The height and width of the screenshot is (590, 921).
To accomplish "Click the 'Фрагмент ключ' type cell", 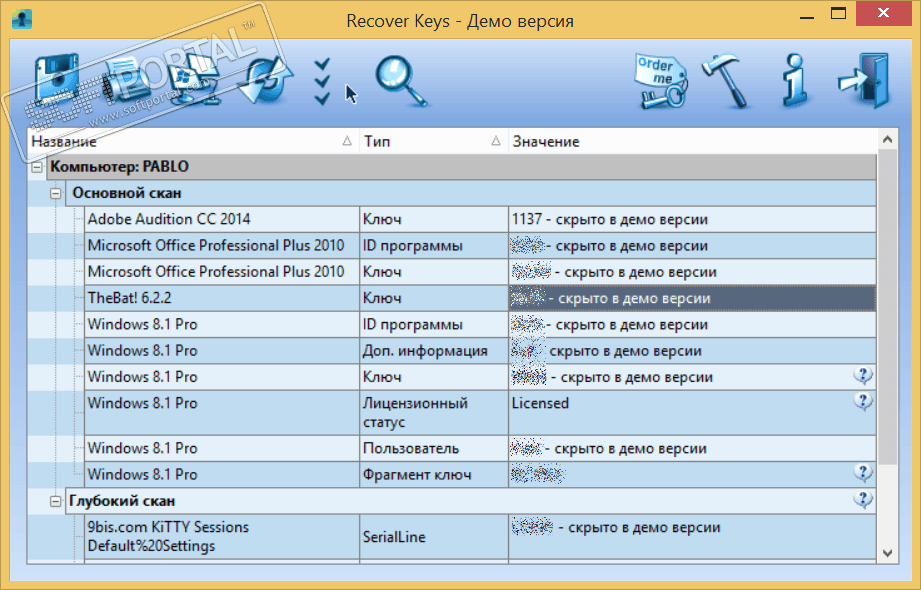I will [x=433, y=475].
